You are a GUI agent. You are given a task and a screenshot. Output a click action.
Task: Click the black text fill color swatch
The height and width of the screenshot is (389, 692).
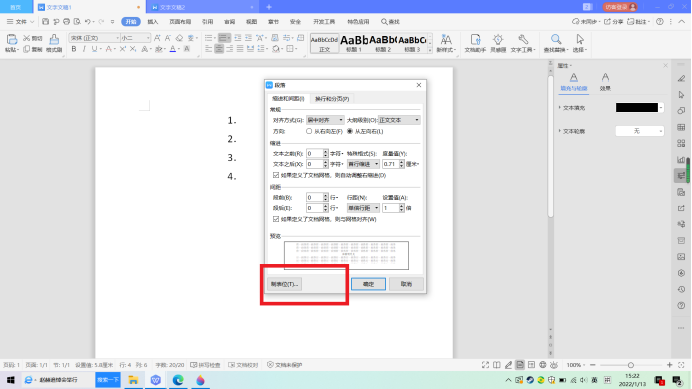coord(637,108)
